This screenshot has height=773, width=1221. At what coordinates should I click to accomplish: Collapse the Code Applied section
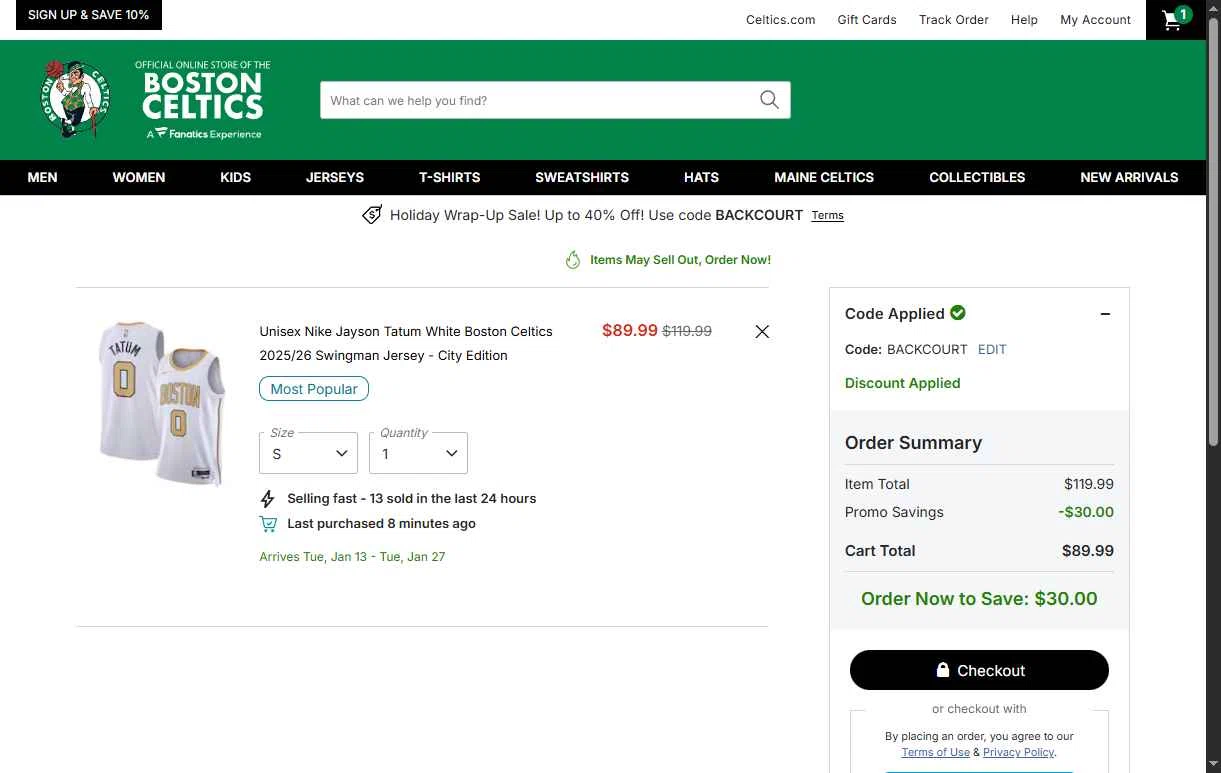click(1105, 314)
